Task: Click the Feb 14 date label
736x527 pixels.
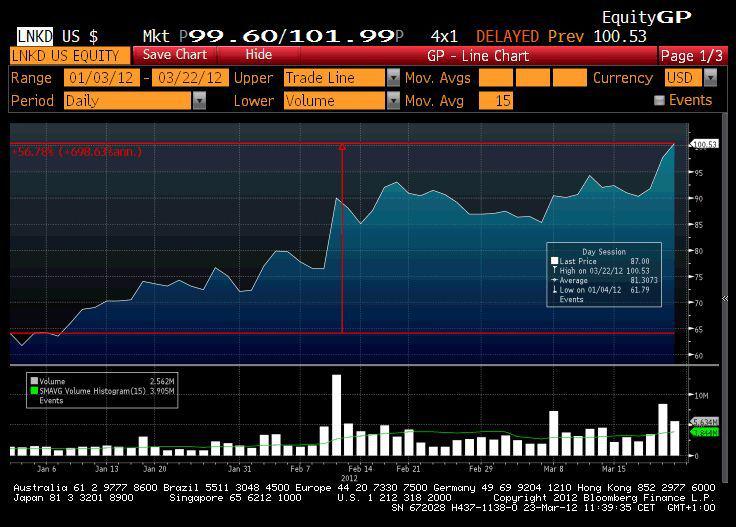Action: [x=360, y=468]
